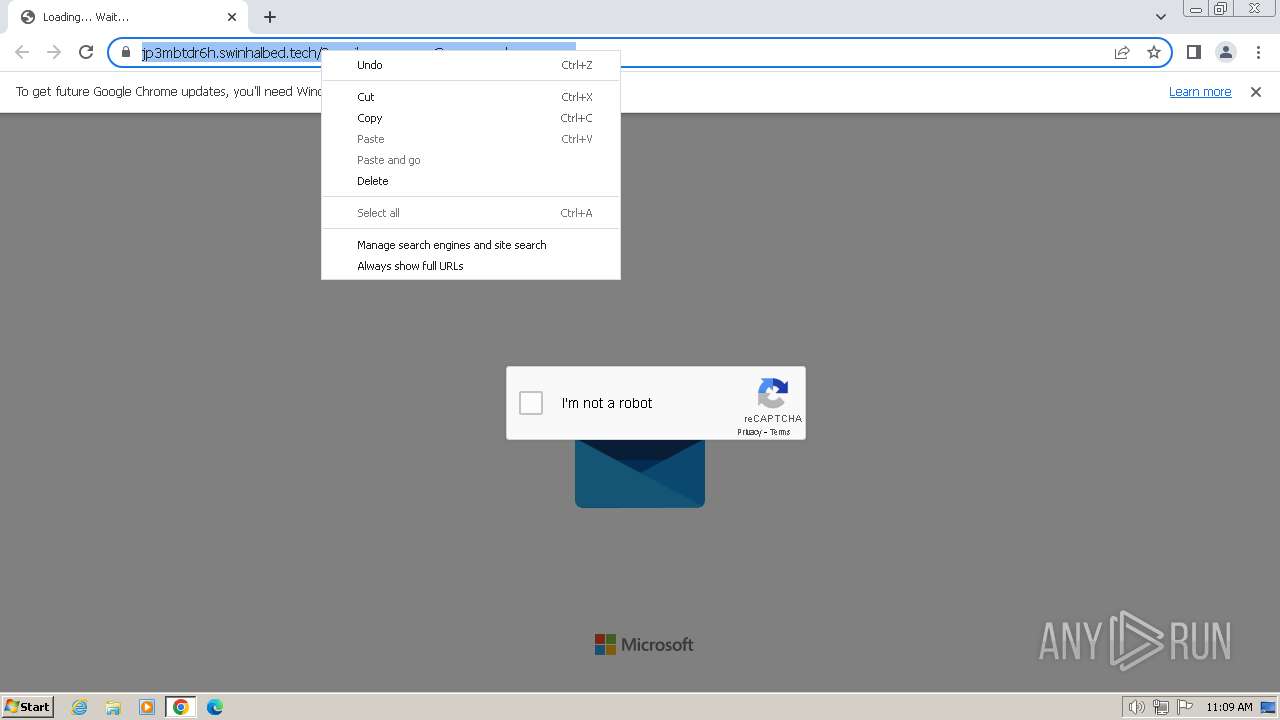Dismiss the Chrome update notification bar
1280x720 pixels.
[1256, 92]
